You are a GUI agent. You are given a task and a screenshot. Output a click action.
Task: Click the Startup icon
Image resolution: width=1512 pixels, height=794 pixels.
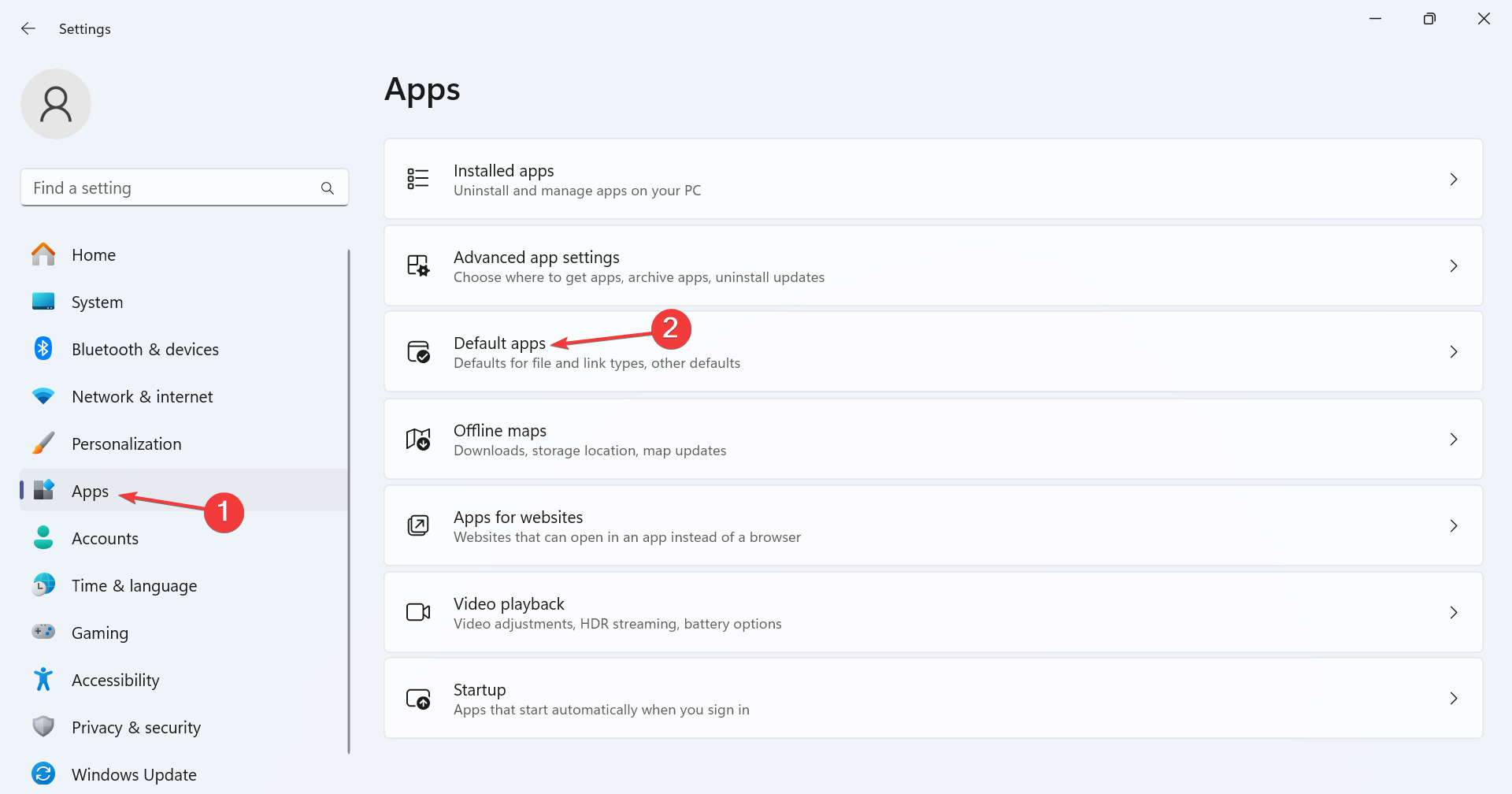[x=418, y=698]
